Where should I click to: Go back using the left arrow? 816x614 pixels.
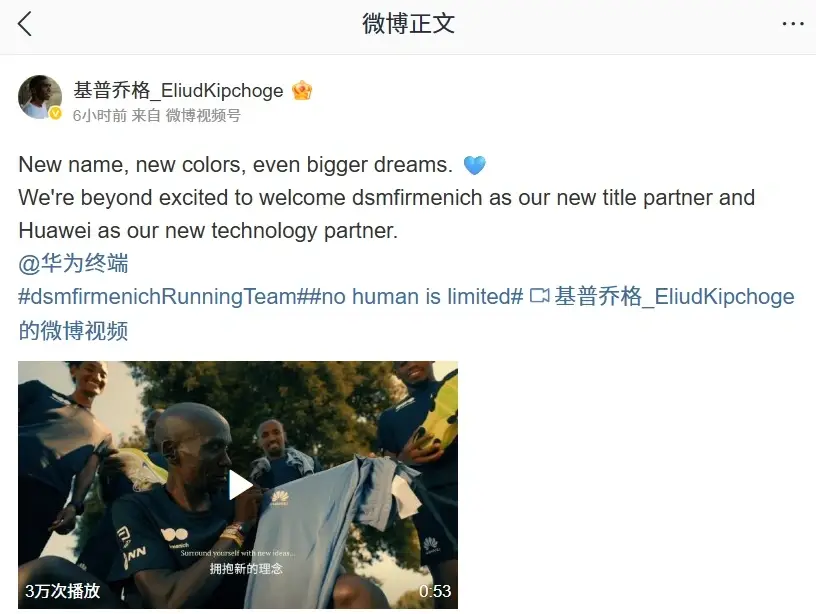(24, 24)
